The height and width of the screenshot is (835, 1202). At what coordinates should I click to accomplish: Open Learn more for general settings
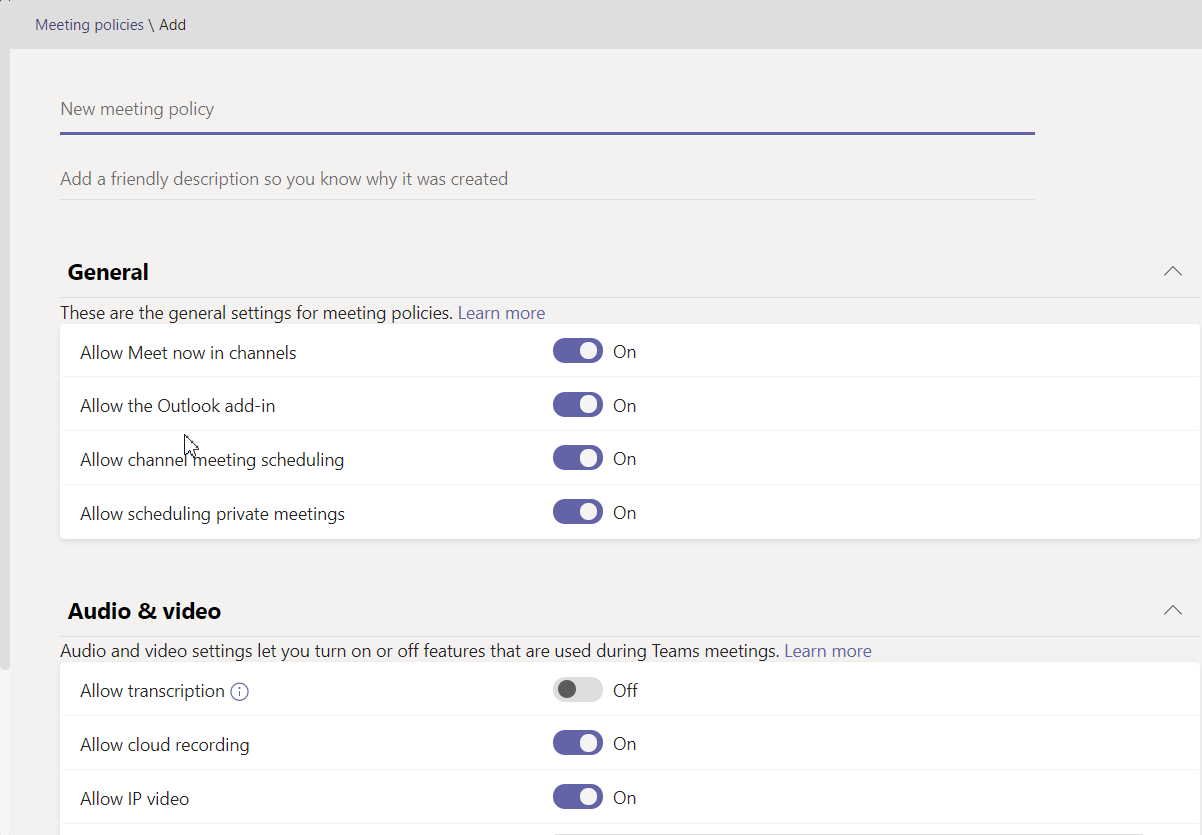click(501, 312)
